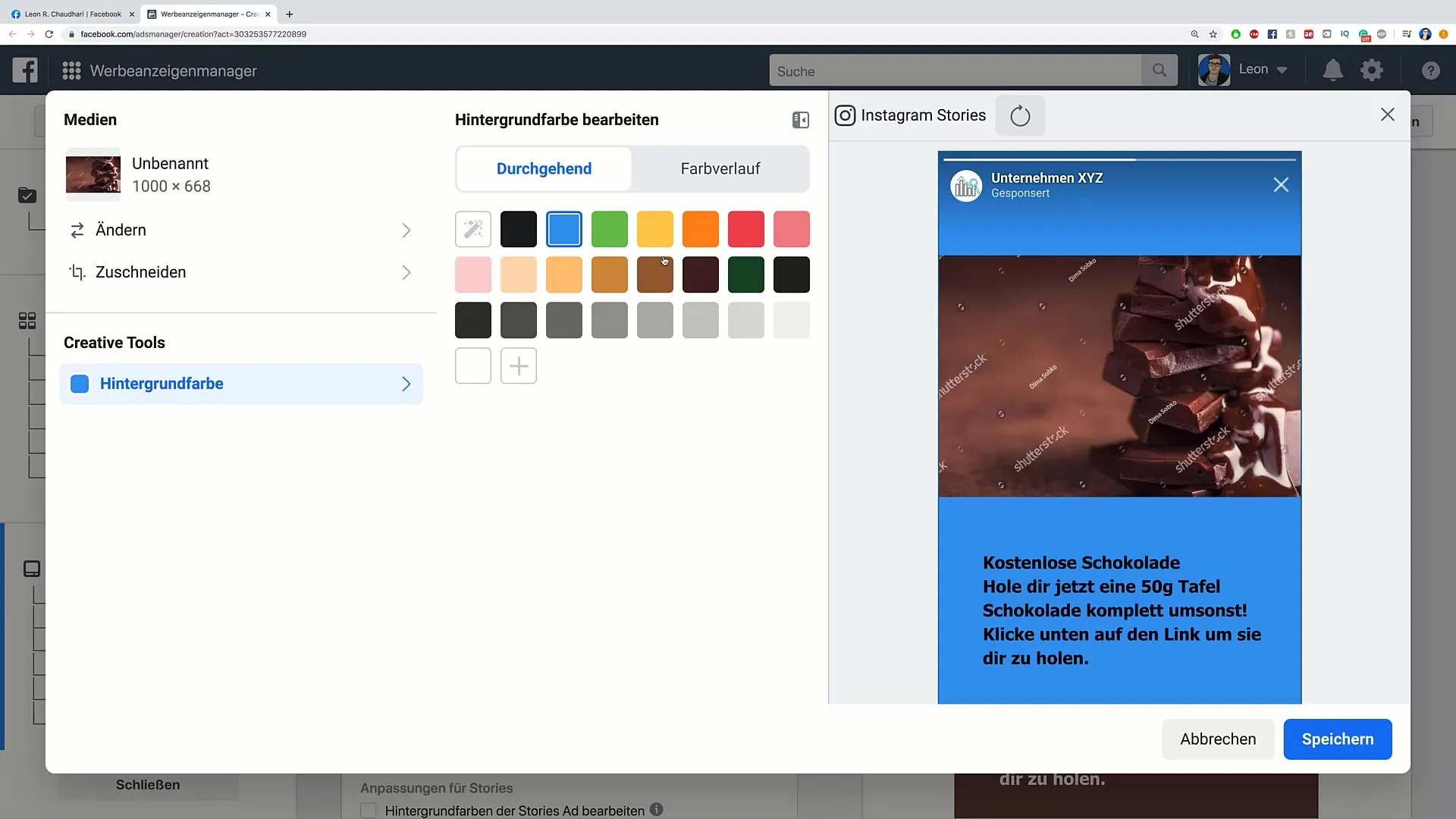
Task: Enable Hintergrundfarben der Stories Ad bearbeiten checkbox
Action: tap(369, 811)
